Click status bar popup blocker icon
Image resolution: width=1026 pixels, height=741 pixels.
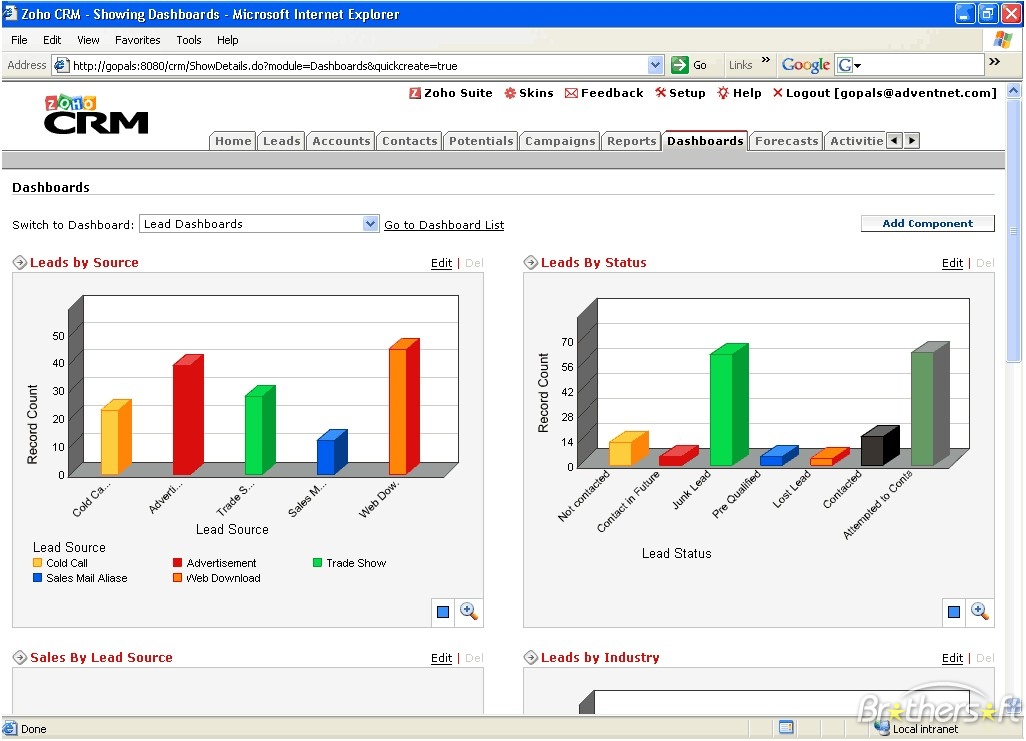(x=786, y=728)
